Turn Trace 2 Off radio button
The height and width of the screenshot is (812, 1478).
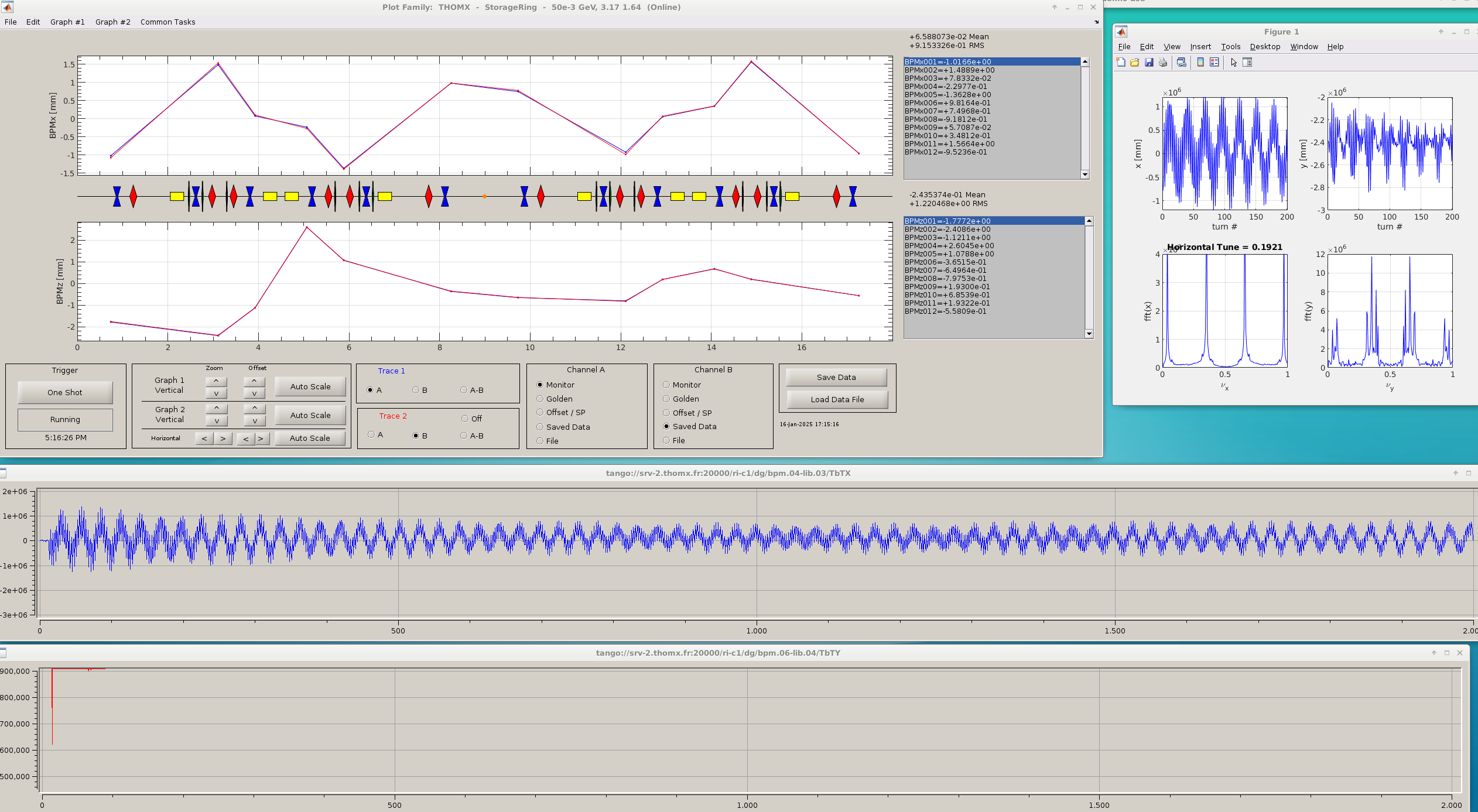click(465, 419)
